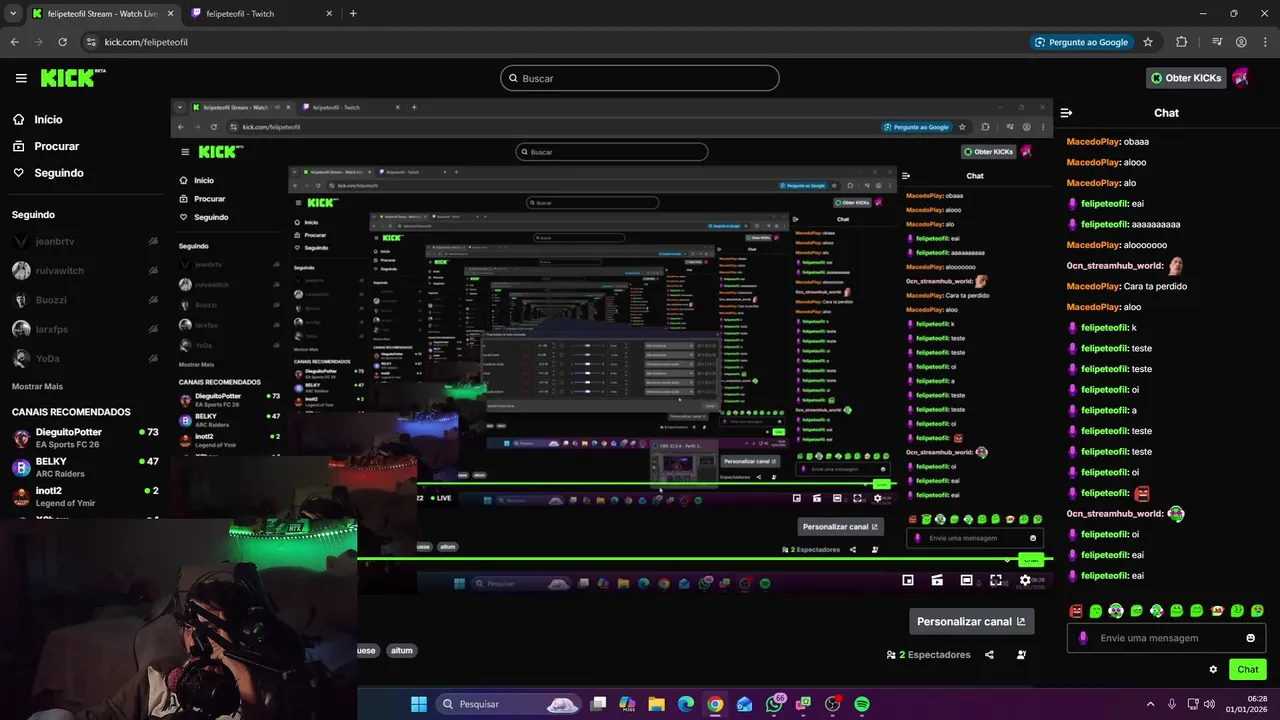
Task: Open the Chrome tab search dropdown
Action: point(13,14)
